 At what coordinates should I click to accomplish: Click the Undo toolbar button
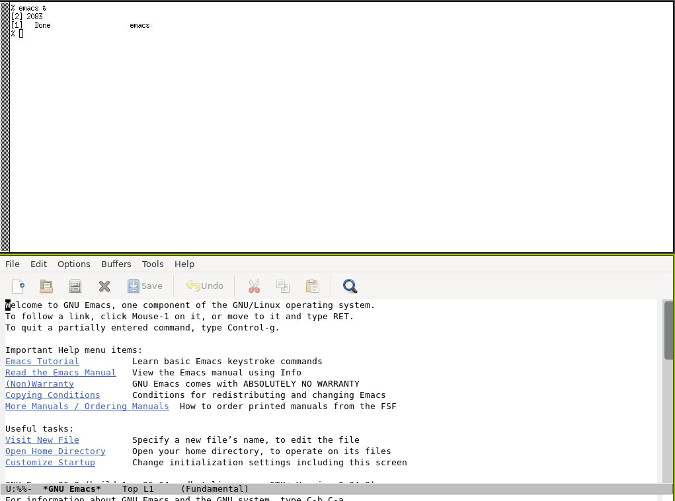point(204,286)
